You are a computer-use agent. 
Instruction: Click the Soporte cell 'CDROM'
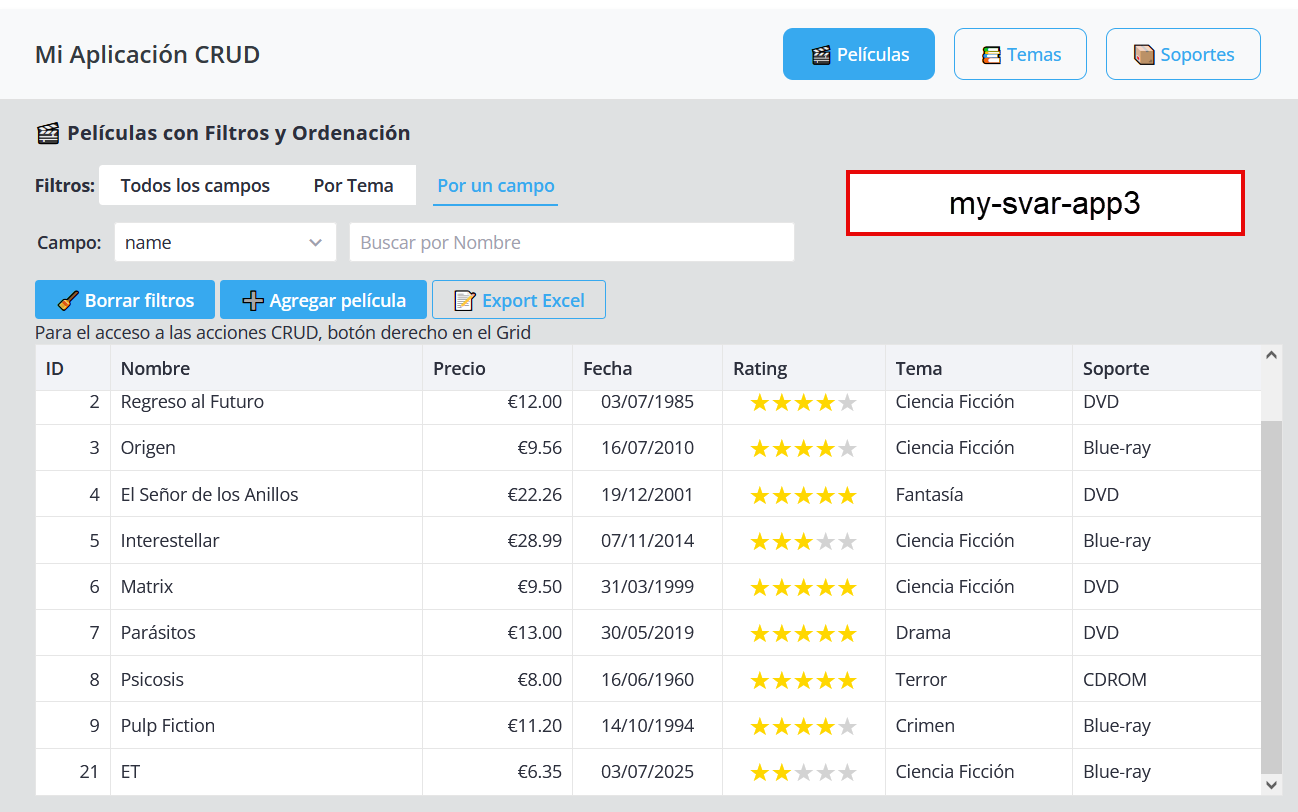click(x=1167, y=680)
